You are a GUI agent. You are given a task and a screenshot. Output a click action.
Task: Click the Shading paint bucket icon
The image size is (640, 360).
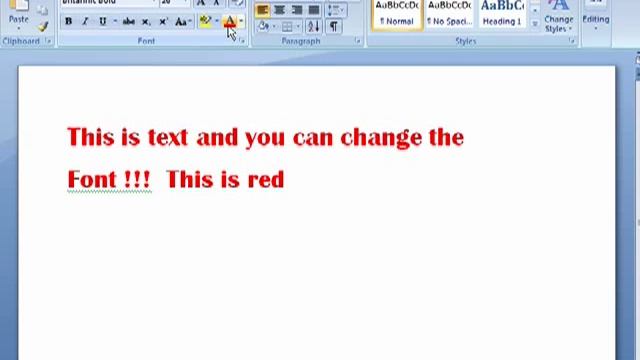(x=263, y=27)
